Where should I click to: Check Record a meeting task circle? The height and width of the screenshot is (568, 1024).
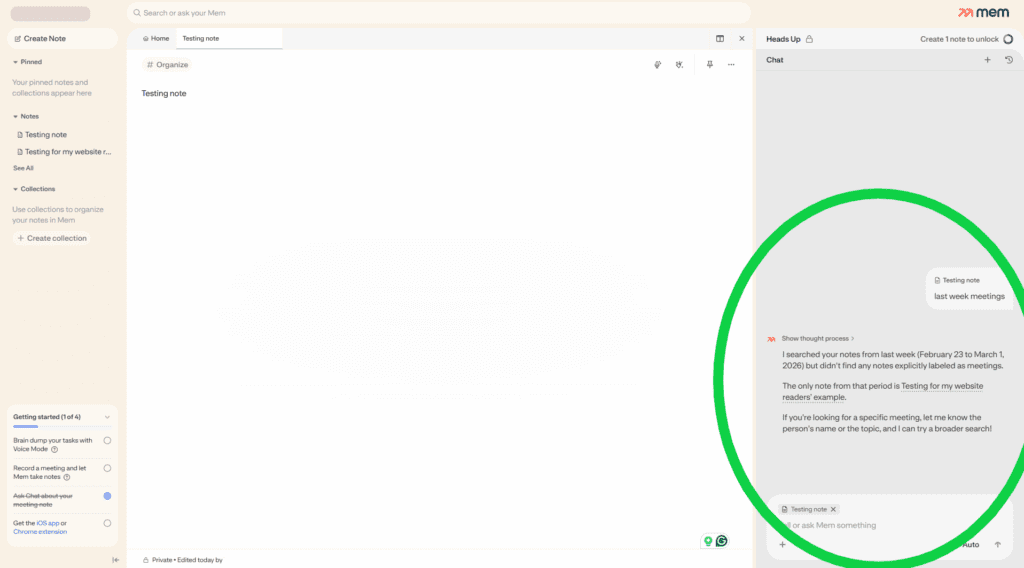(107, 468)
